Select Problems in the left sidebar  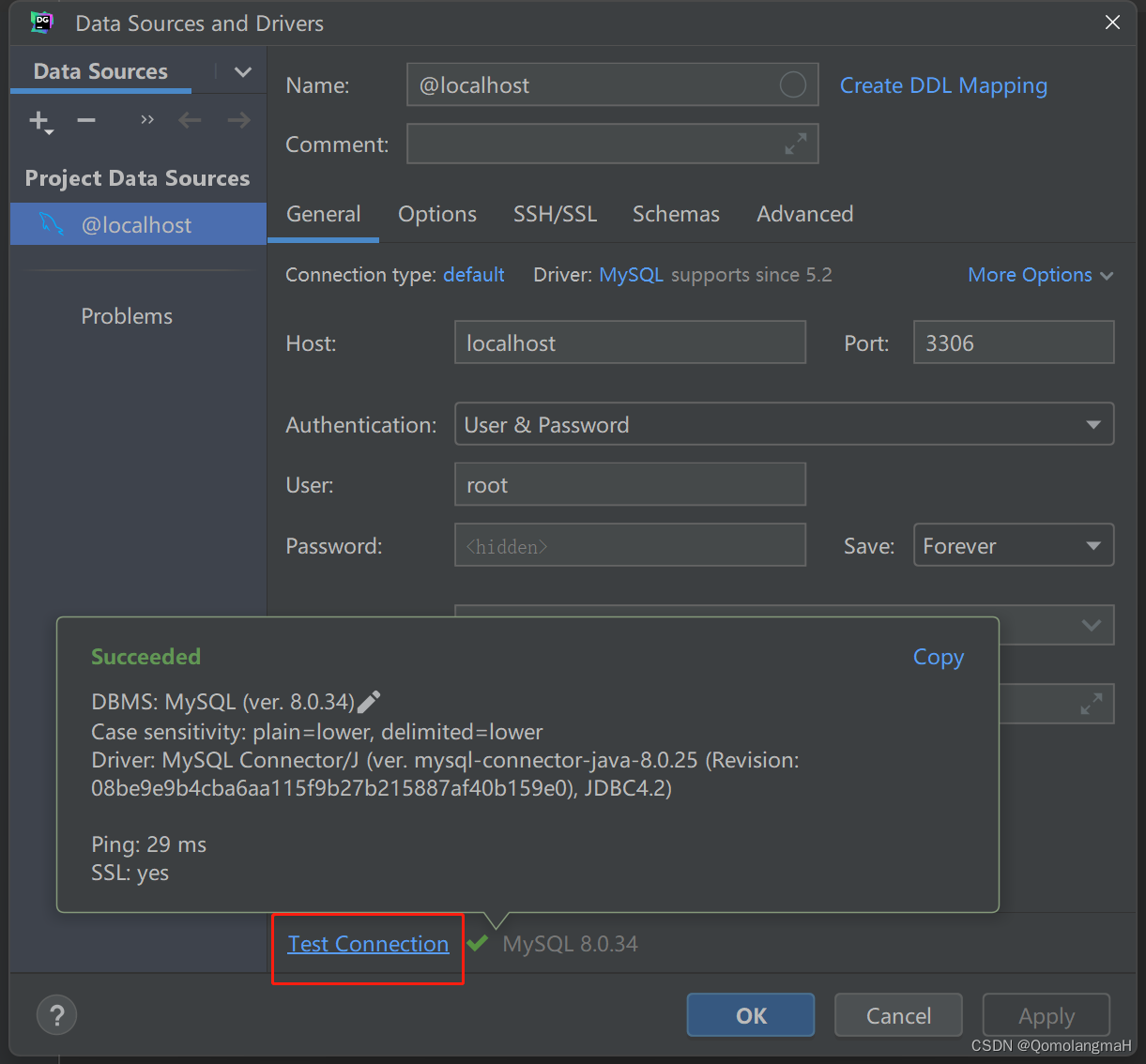click(127, 316)
